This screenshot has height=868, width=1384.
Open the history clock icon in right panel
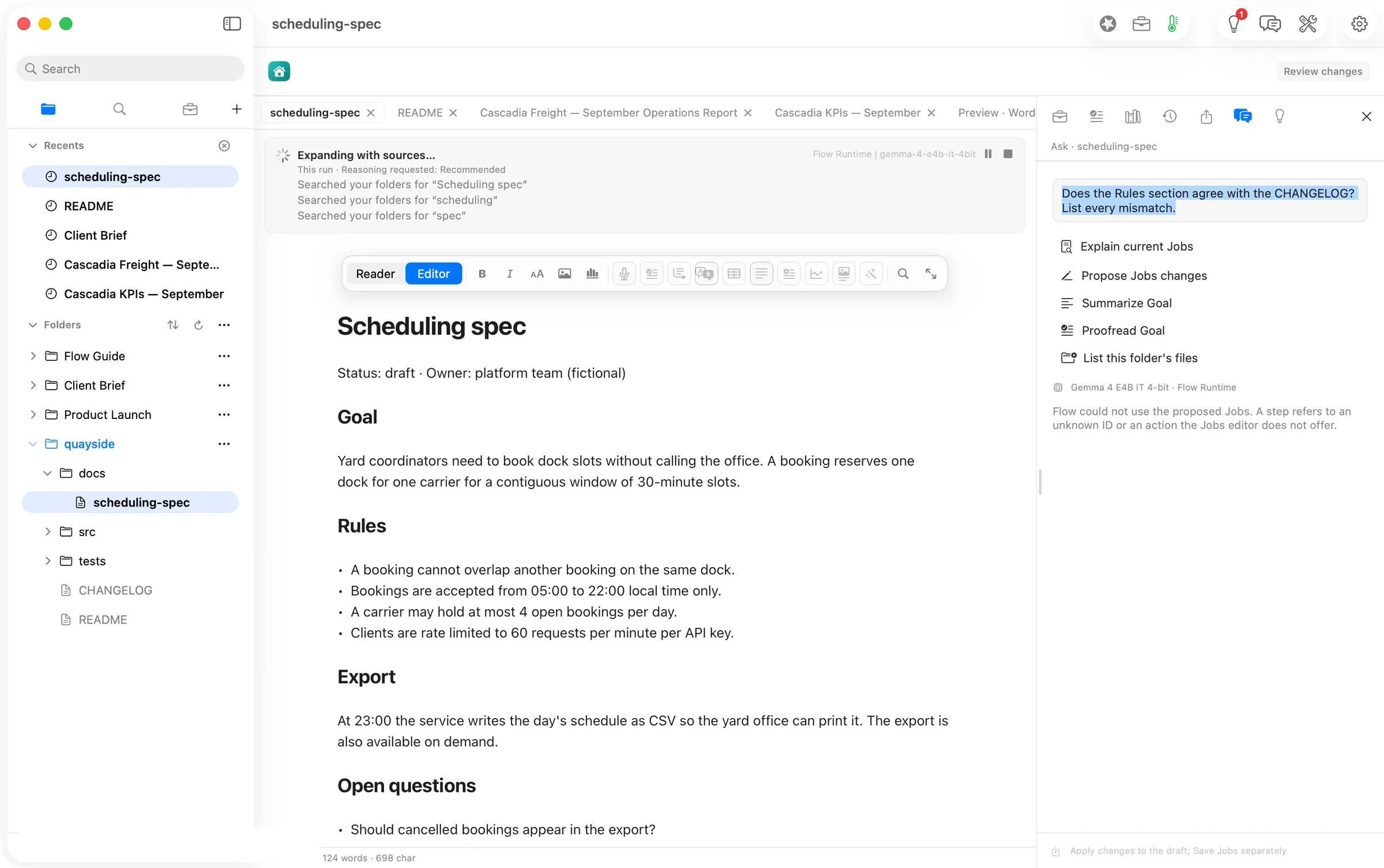(1169, 116)
